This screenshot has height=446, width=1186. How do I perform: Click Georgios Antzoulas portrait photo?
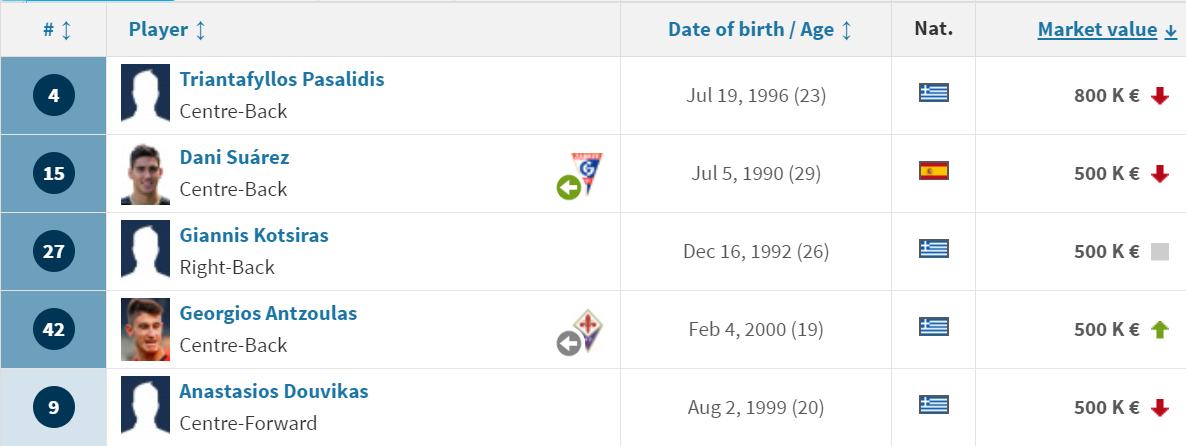[145, 330]
